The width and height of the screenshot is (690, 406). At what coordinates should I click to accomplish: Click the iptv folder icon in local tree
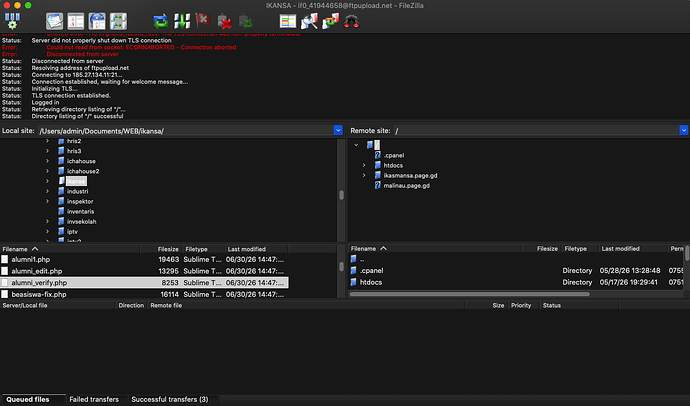tap(62, 231)
